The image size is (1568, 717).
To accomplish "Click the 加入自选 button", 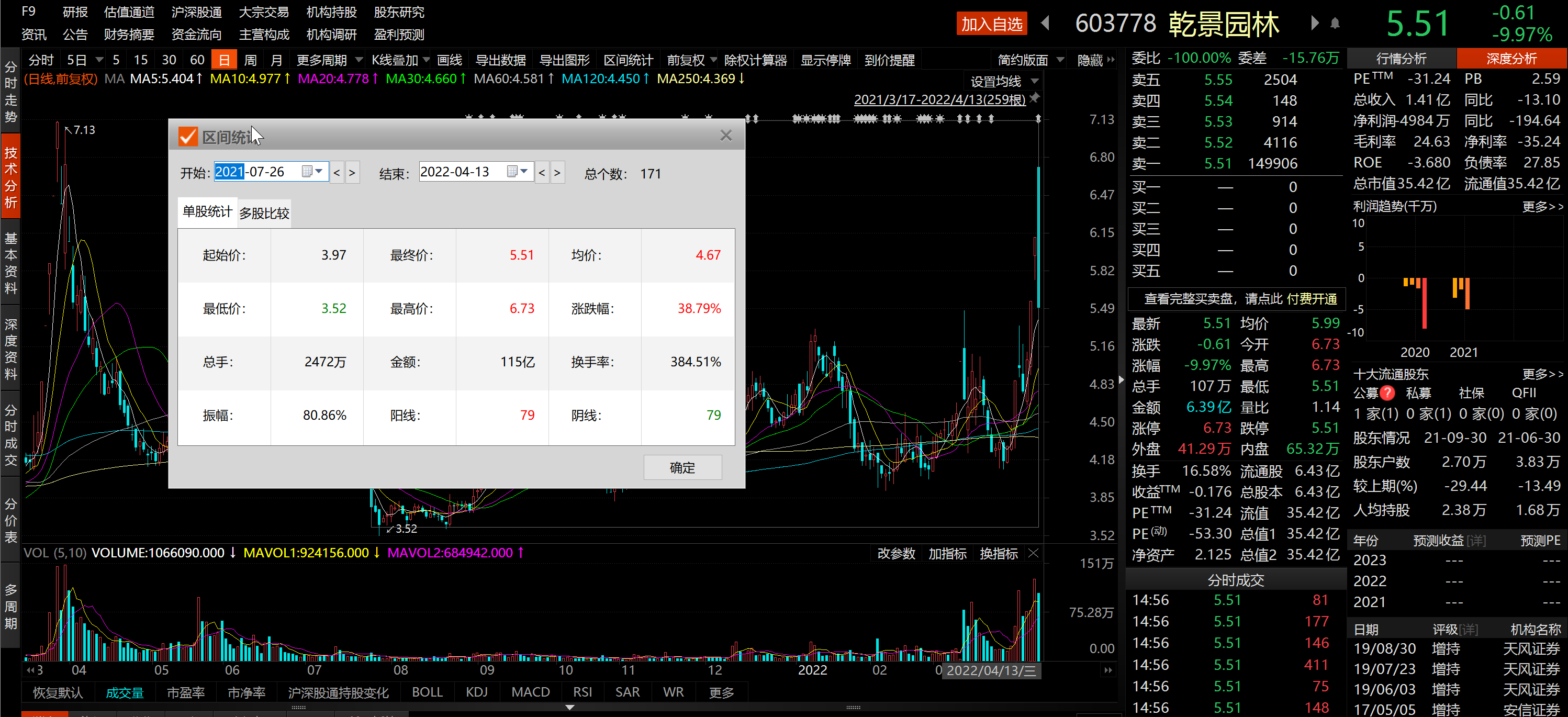I will click(992, 24).
